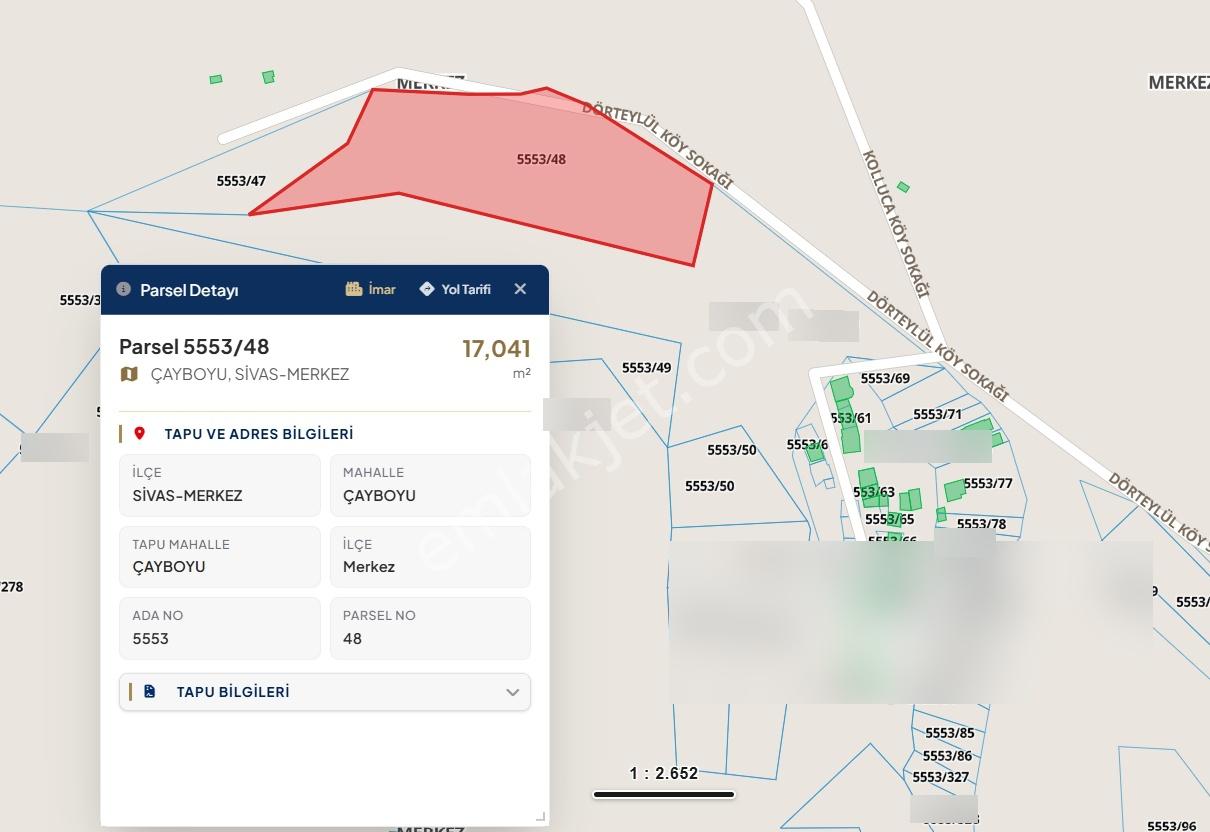The height and width of the screenshot is (832, 1210).
Task: Get directions with Yol Tarifi
Action: coord(455,289)
